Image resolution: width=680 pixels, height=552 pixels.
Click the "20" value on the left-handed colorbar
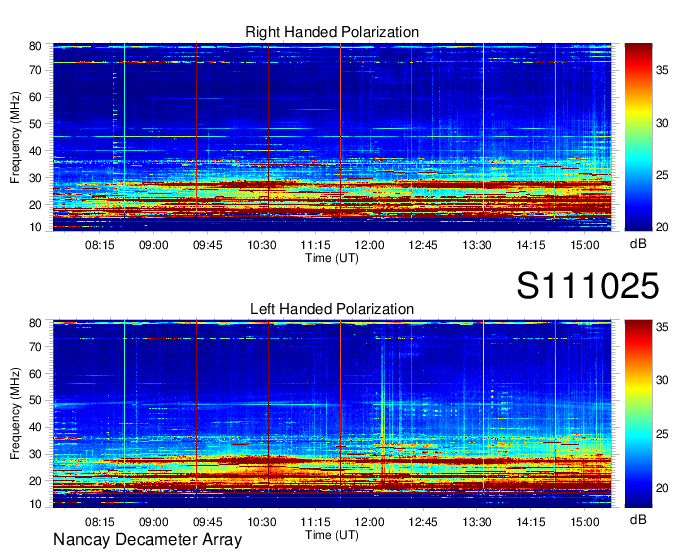point(662,488)
